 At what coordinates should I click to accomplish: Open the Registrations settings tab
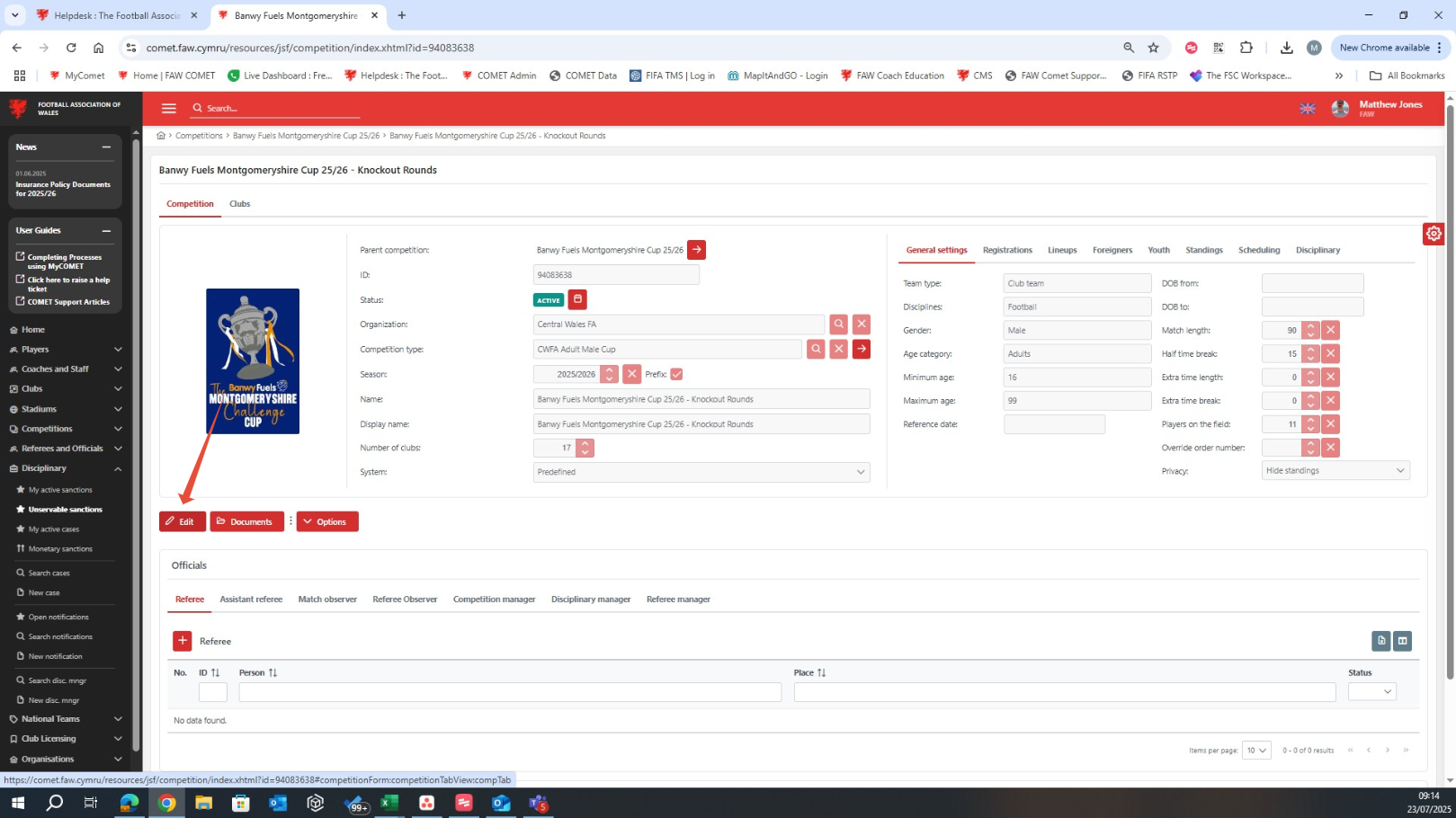tap(1007, 250)
